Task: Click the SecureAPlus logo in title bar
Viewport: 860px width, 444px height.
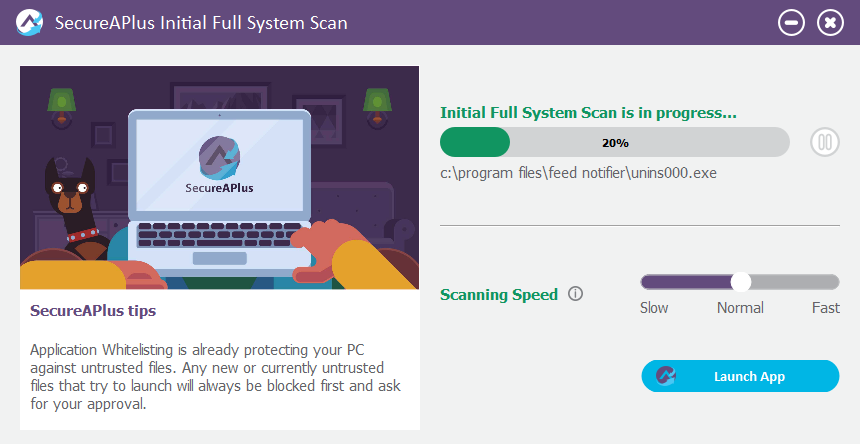Action: click(x=29, y=22)
